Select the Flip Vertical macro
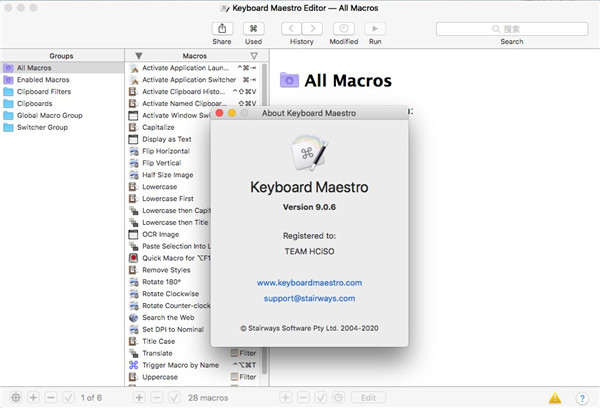 click(169, 163)
